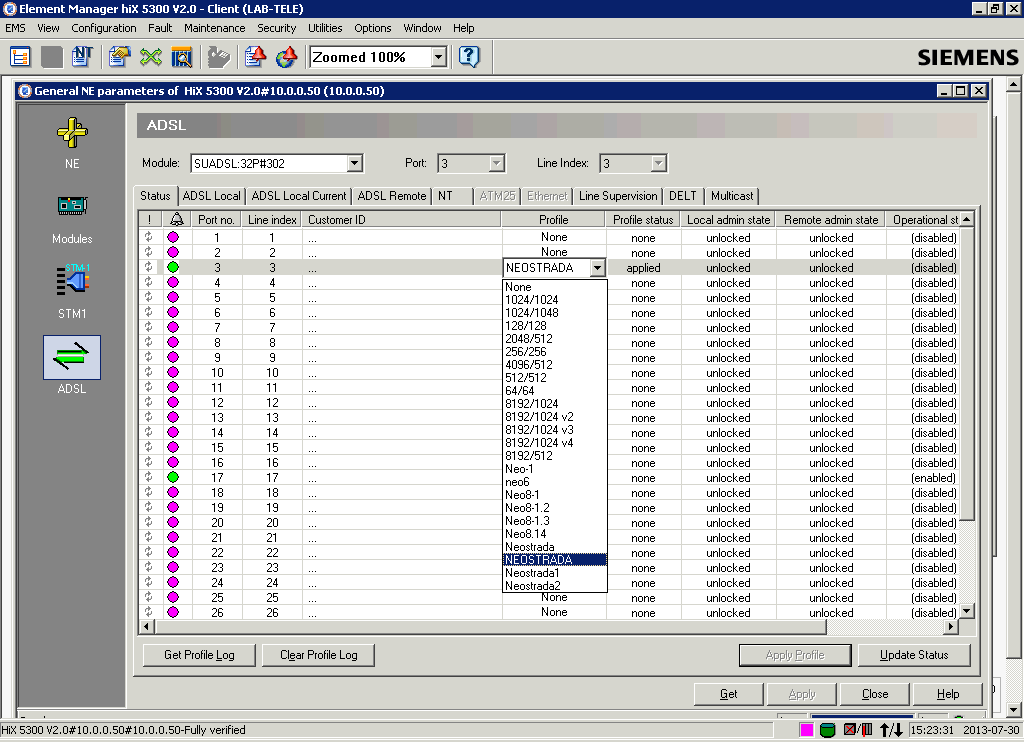The height and width of the screenshot is (742, 1024).
Task: Click the green database status bar icon
Action: 827,730
